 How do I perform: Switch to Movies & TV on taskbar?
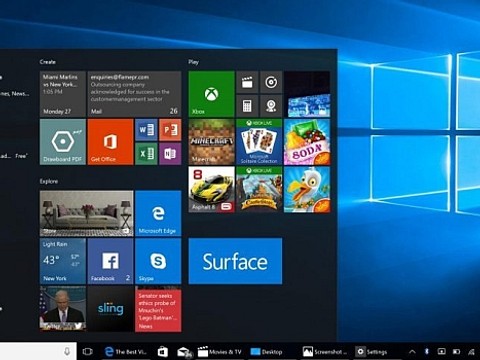[219, 352]
